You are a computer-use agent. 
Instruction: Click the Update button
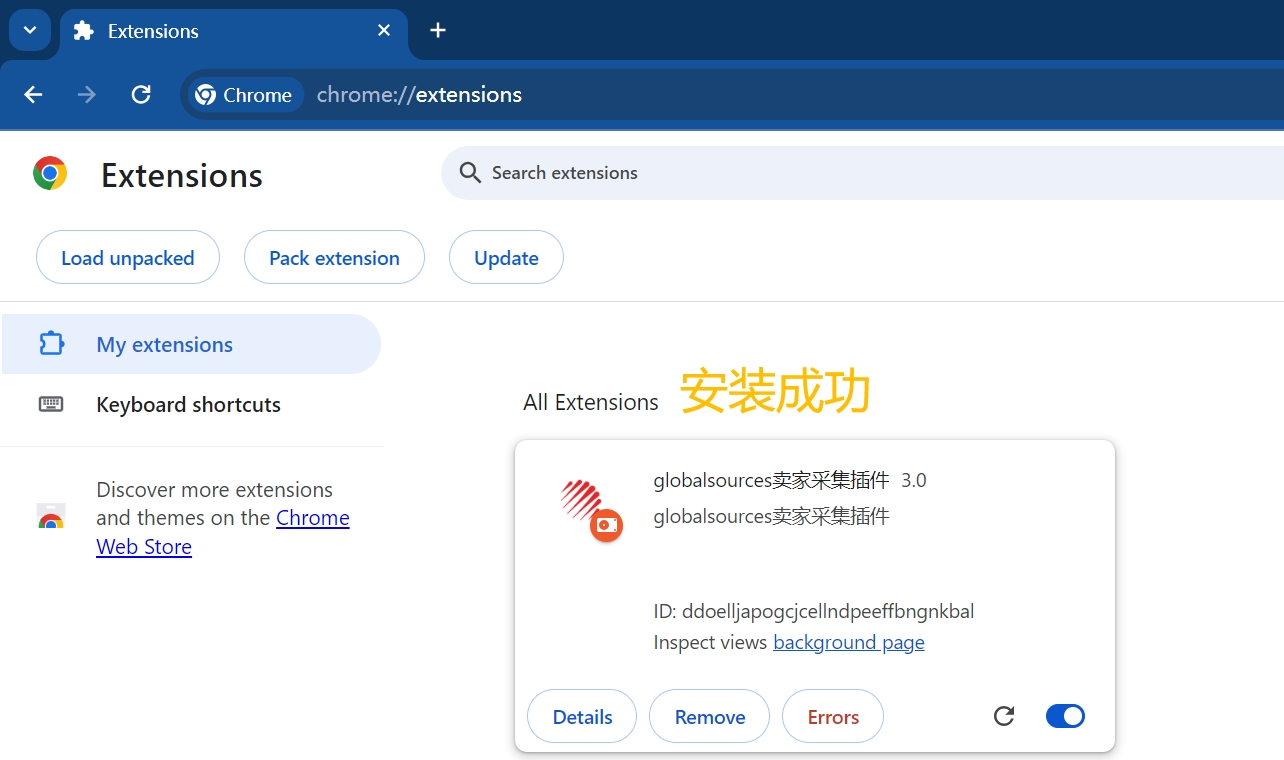[x=506, y=257]
